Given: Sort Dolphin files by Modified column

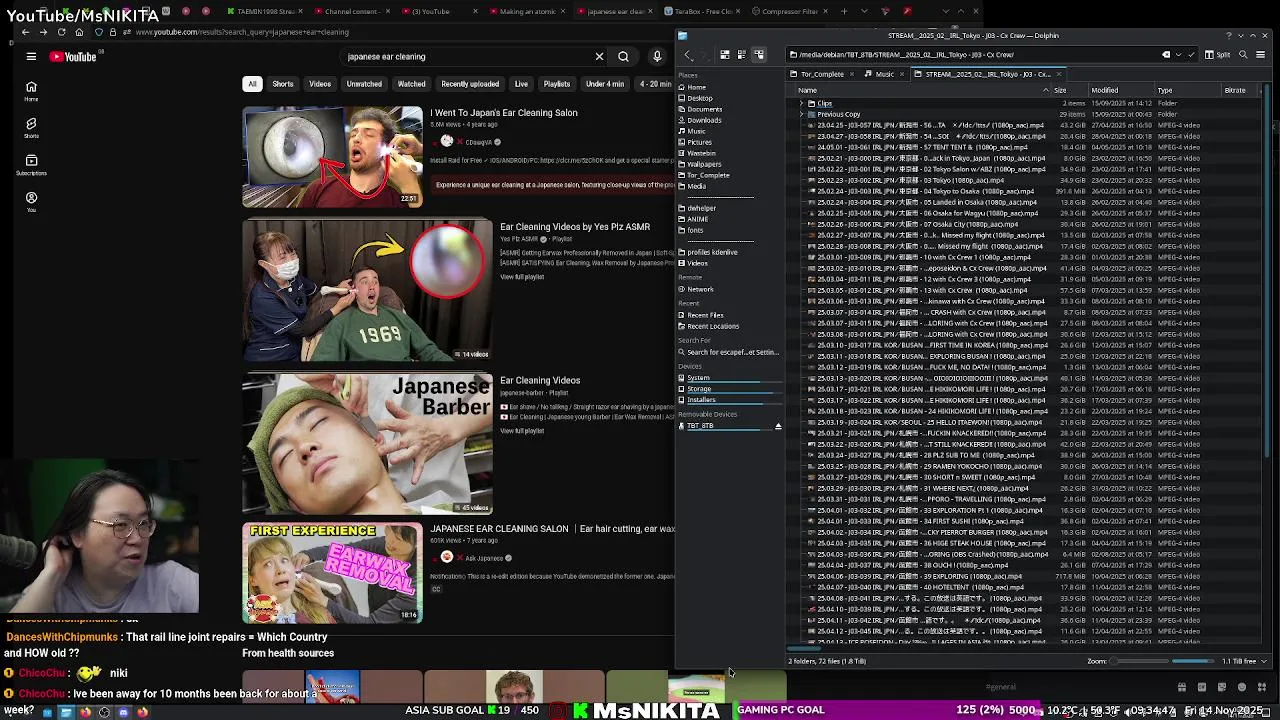Looking at the screenshot, I should (1121, 90).
